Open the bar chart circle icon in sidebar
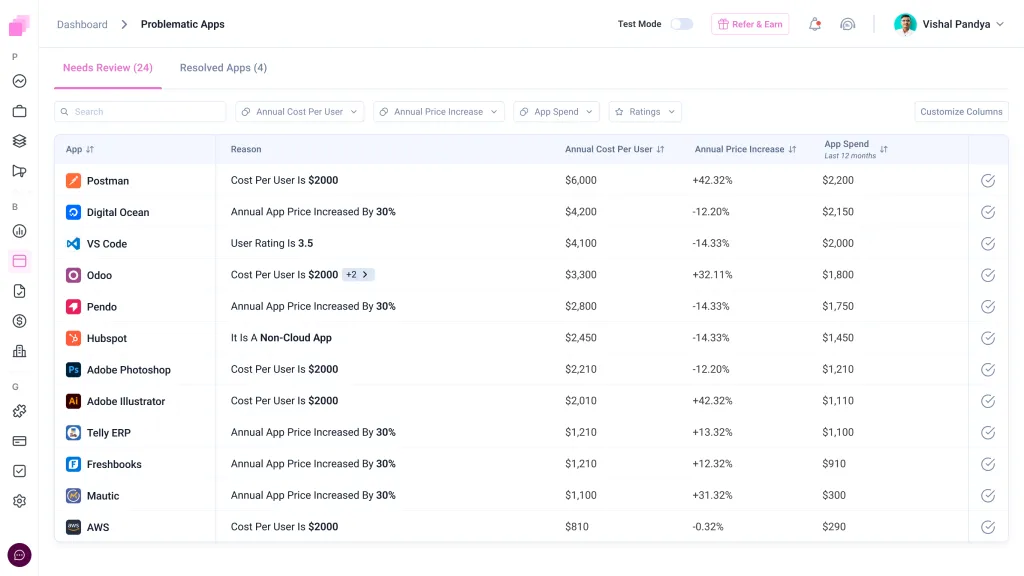Image resolution: width=1024 pixels, height=576 pixels. coord(20,231)
